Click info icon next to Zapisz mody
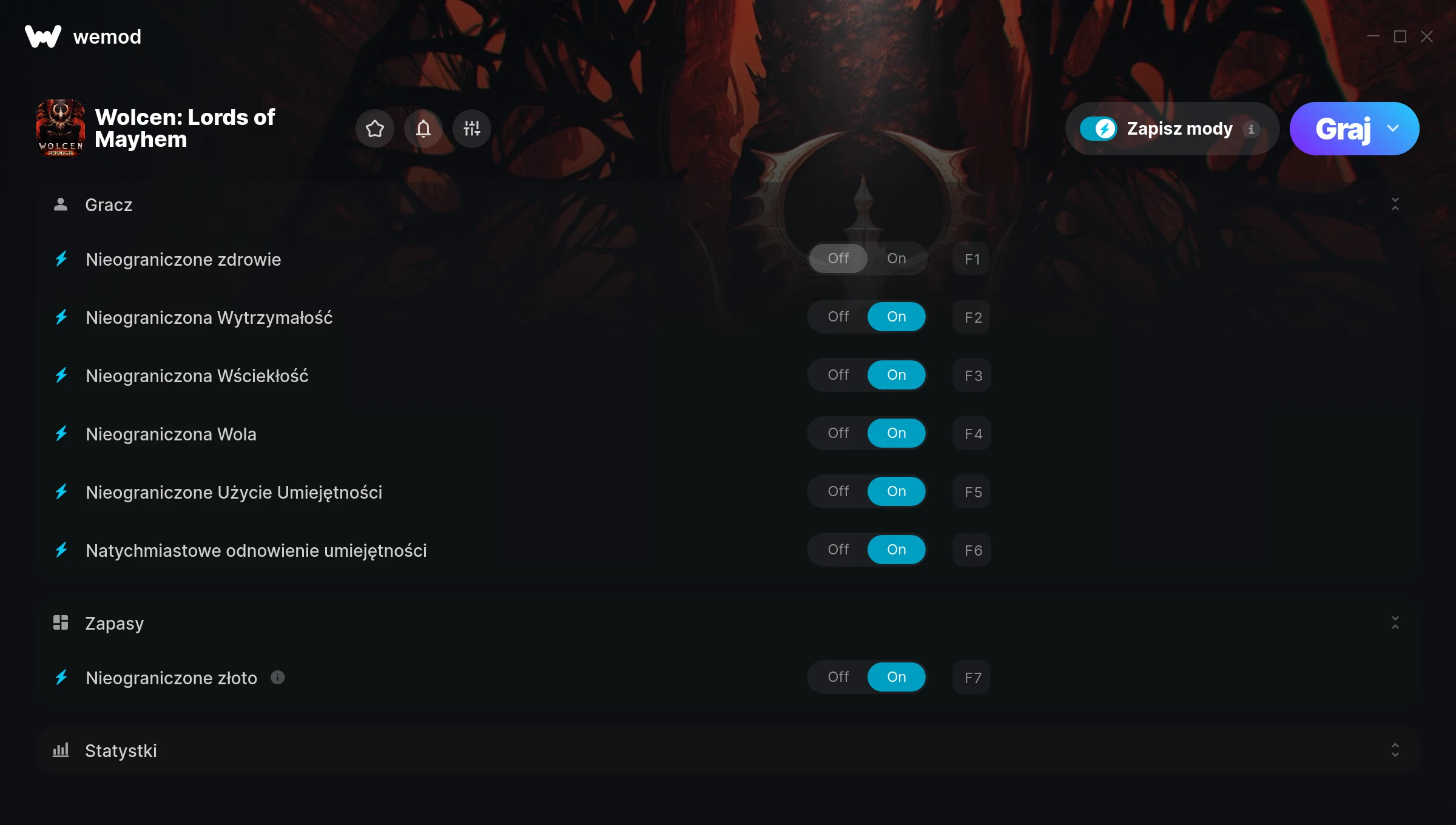This screenshot has height=825, width=1456. pyautogui.click(x=1251, y=129)
